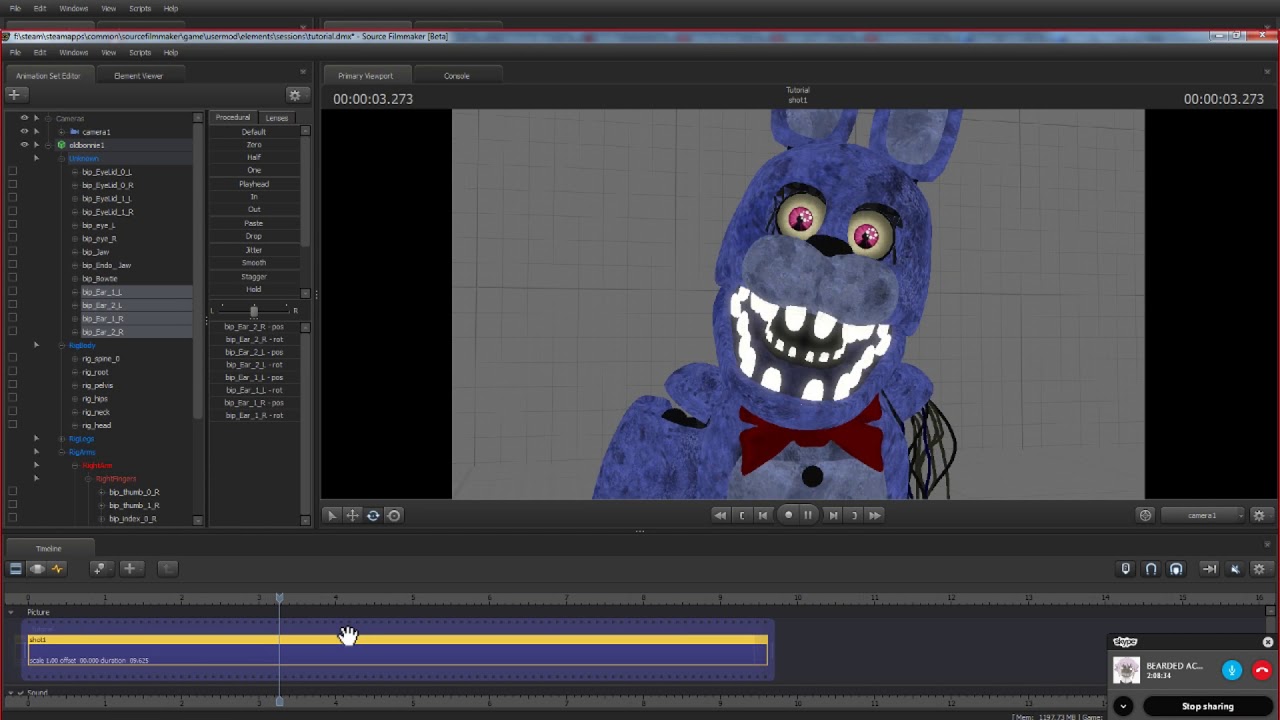This screenshot has width=1280, height=720.
Task: Toggle visibility eye for oldbonnie1
Action: click(x=24, y=145)
